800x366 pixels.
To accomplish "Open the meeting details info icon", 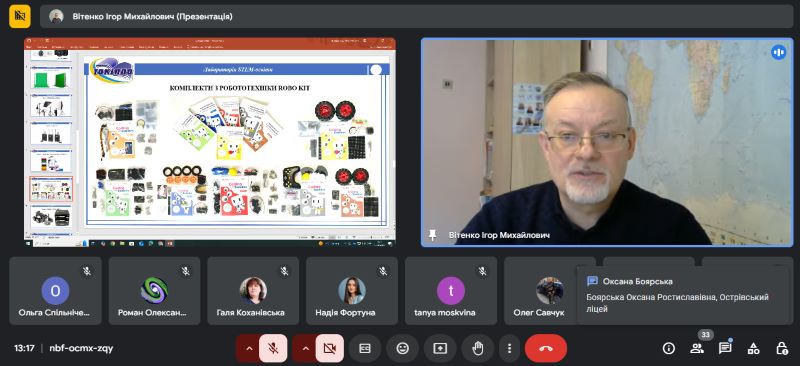I will (668, 348).
